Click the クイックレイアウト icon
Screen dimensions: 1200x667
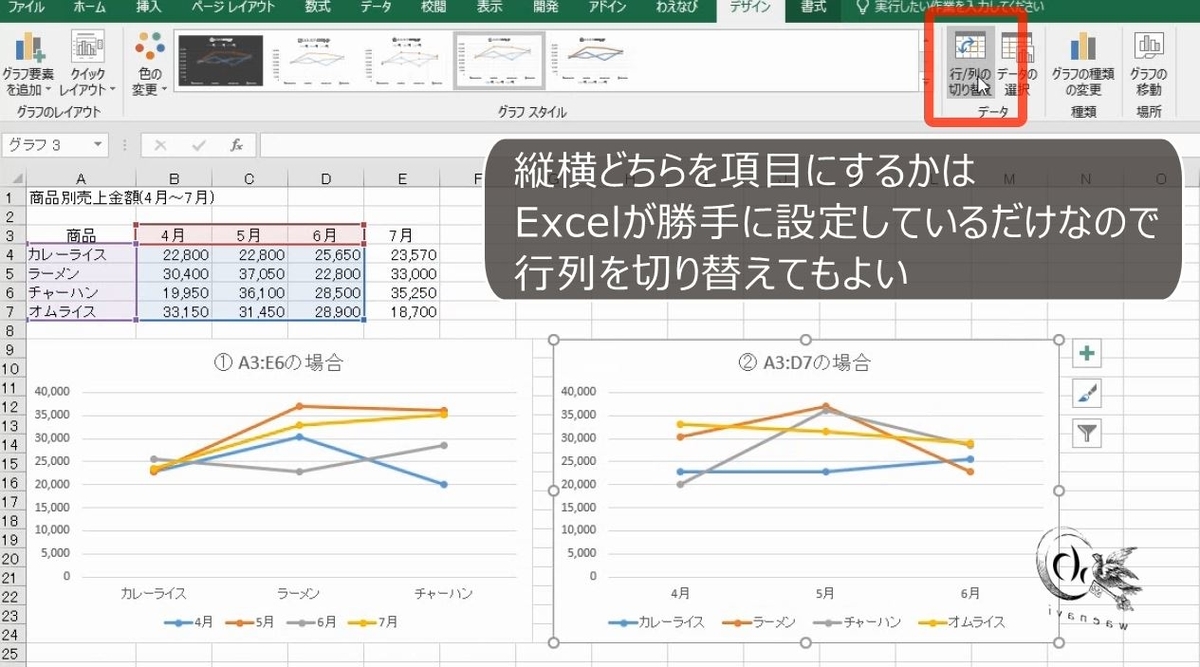(89, 60)
